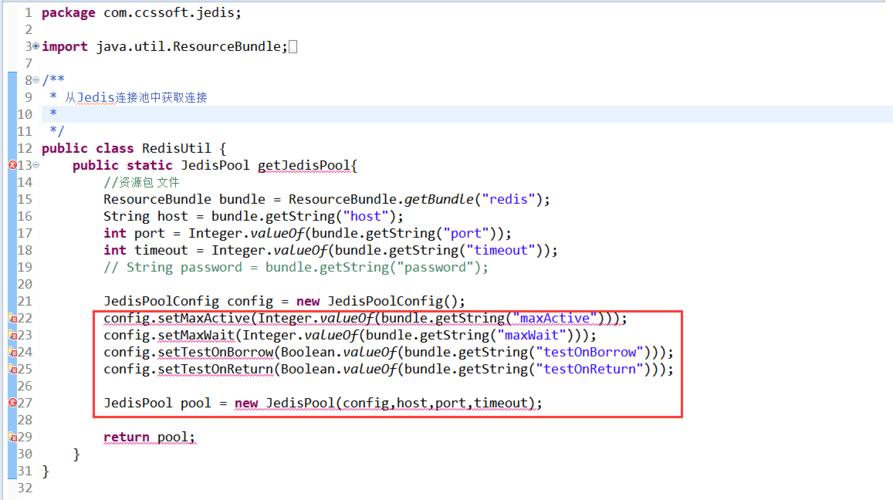
Task: Click folded-imports placeholder box after ResourceBundle import
Action: point(292,47)
